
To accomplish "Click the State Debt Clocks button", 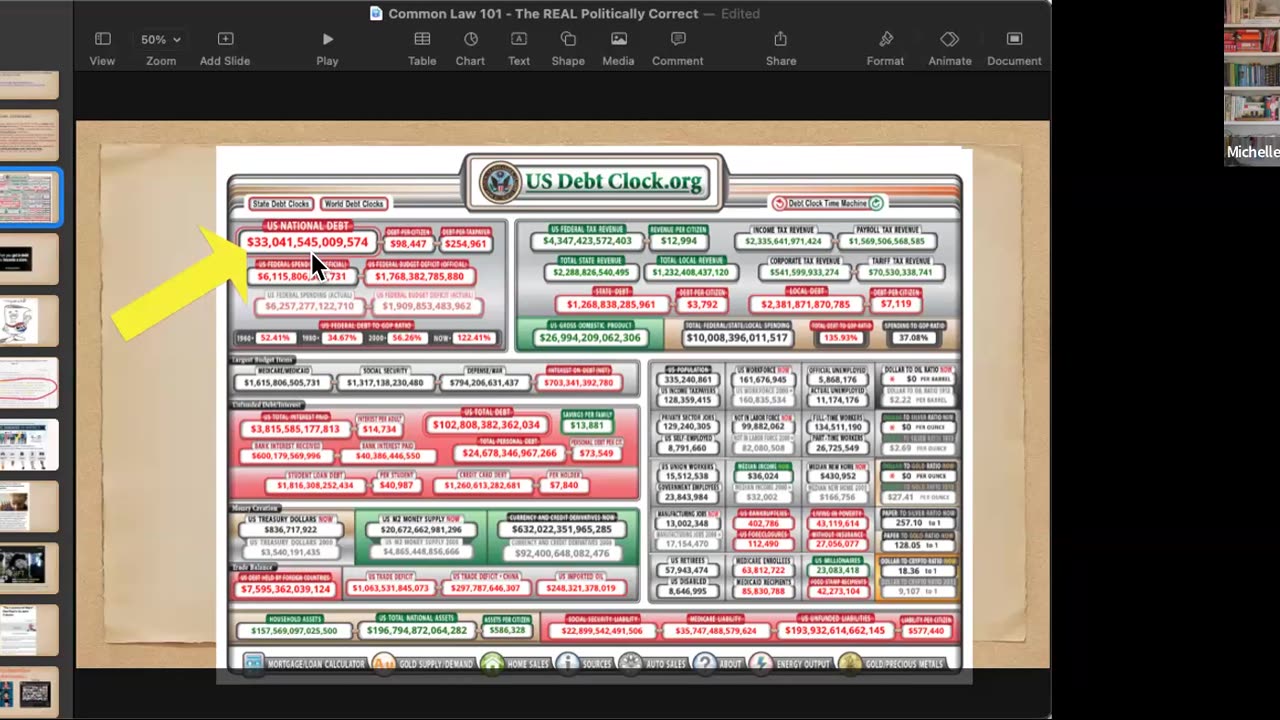I will click(x=281, y=204).
